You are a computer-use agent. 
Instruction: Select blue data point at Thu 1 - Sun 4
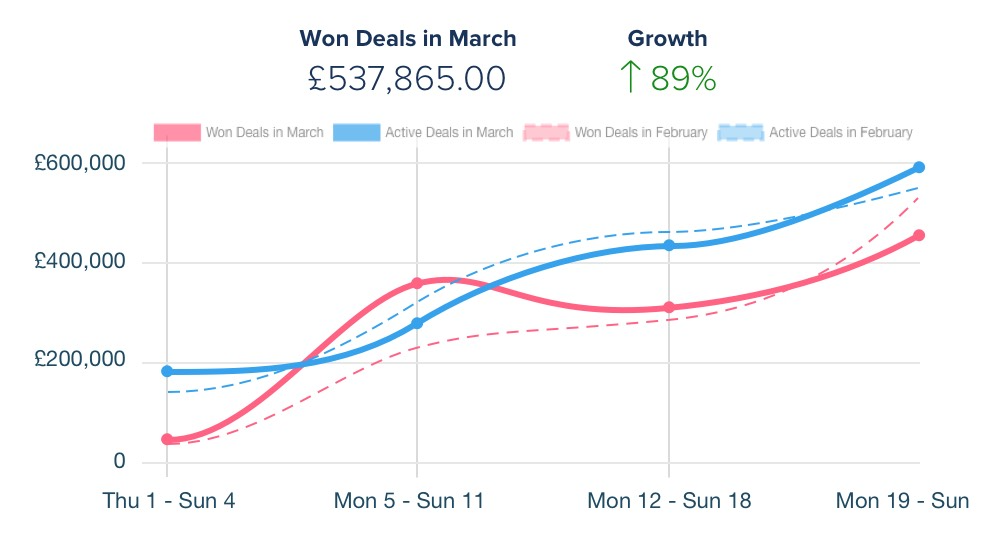(x=167, y=371)
